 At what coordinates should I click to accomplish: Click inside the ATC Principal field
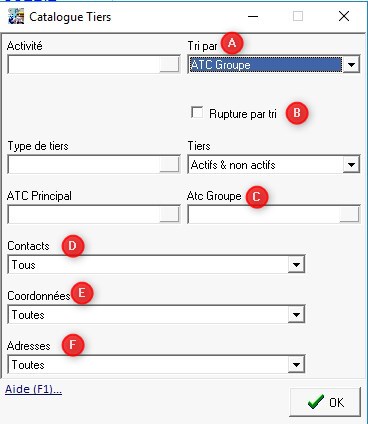[x=84, y=214]
